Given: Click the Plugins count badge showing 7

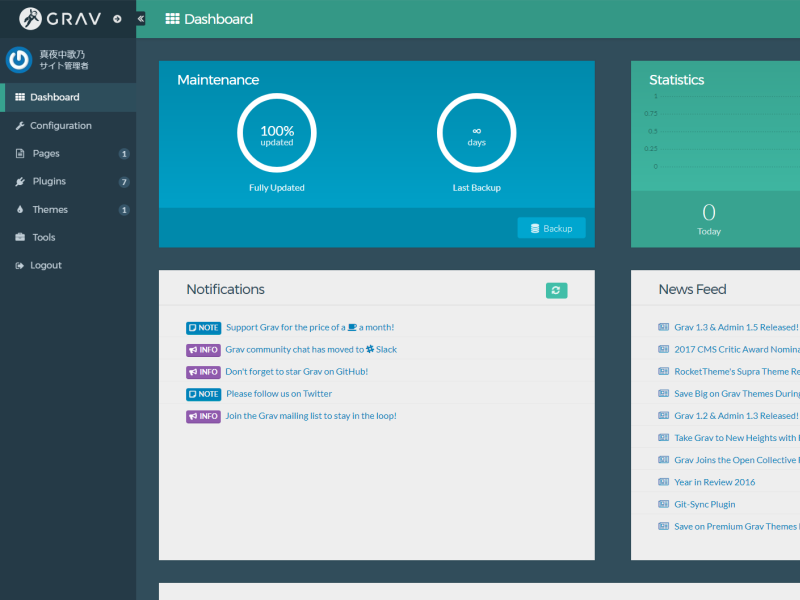Looking at the screenshot, I should 124,182.
